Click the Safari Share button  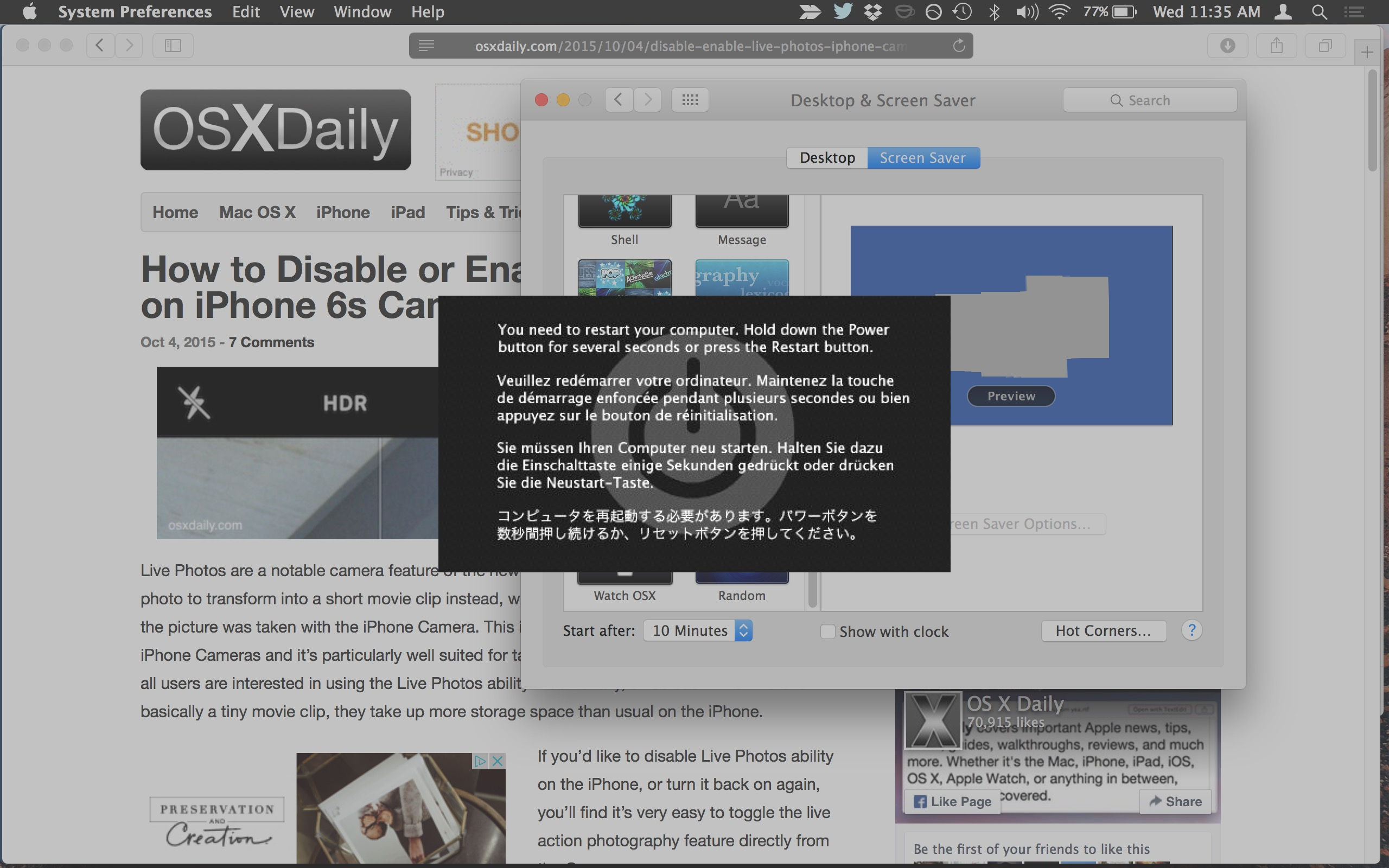[x=1277, y=46]
